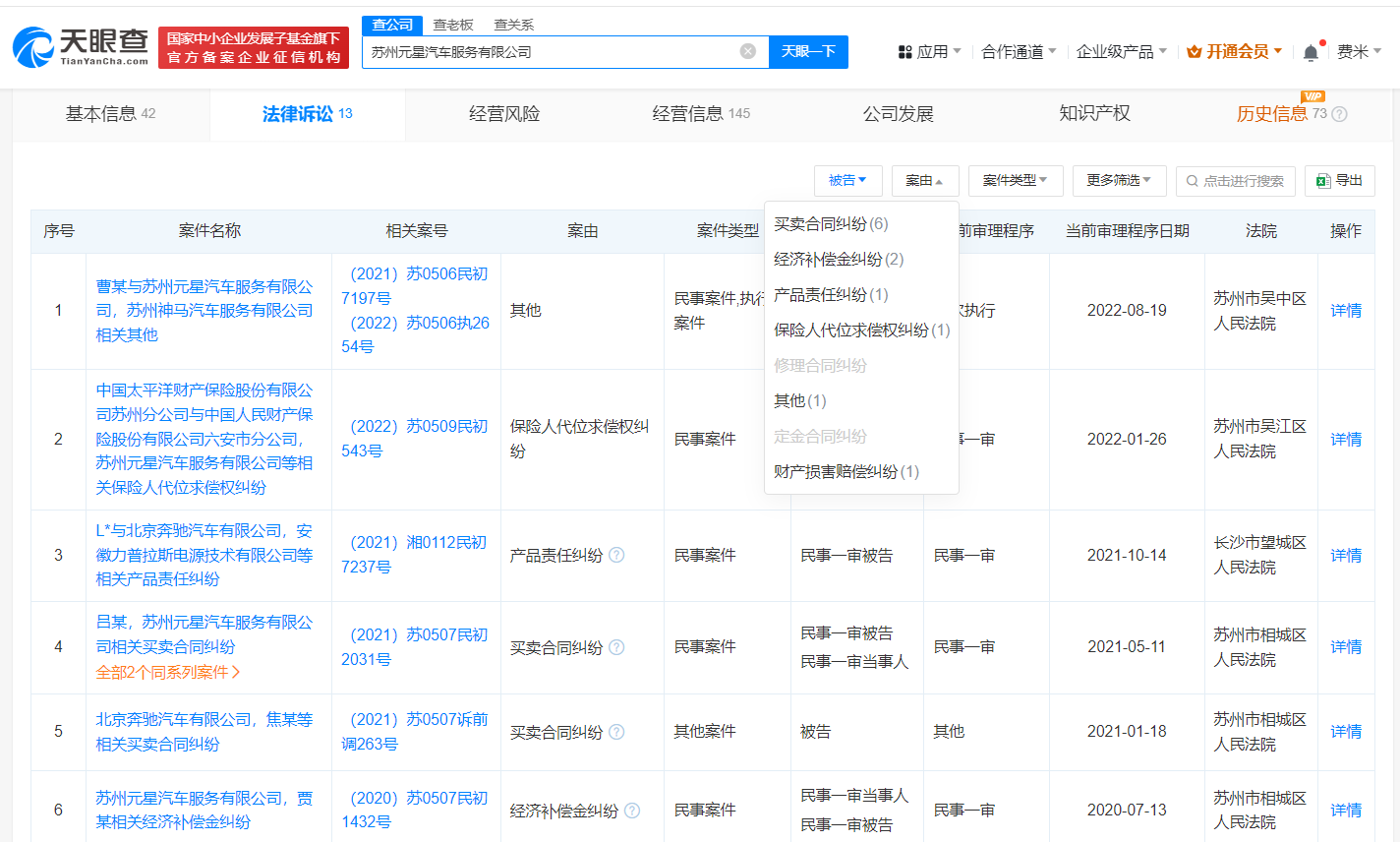Open case number (2021)湘0112民初7237号
1400x842 pixels.
(x=415, y=555)
